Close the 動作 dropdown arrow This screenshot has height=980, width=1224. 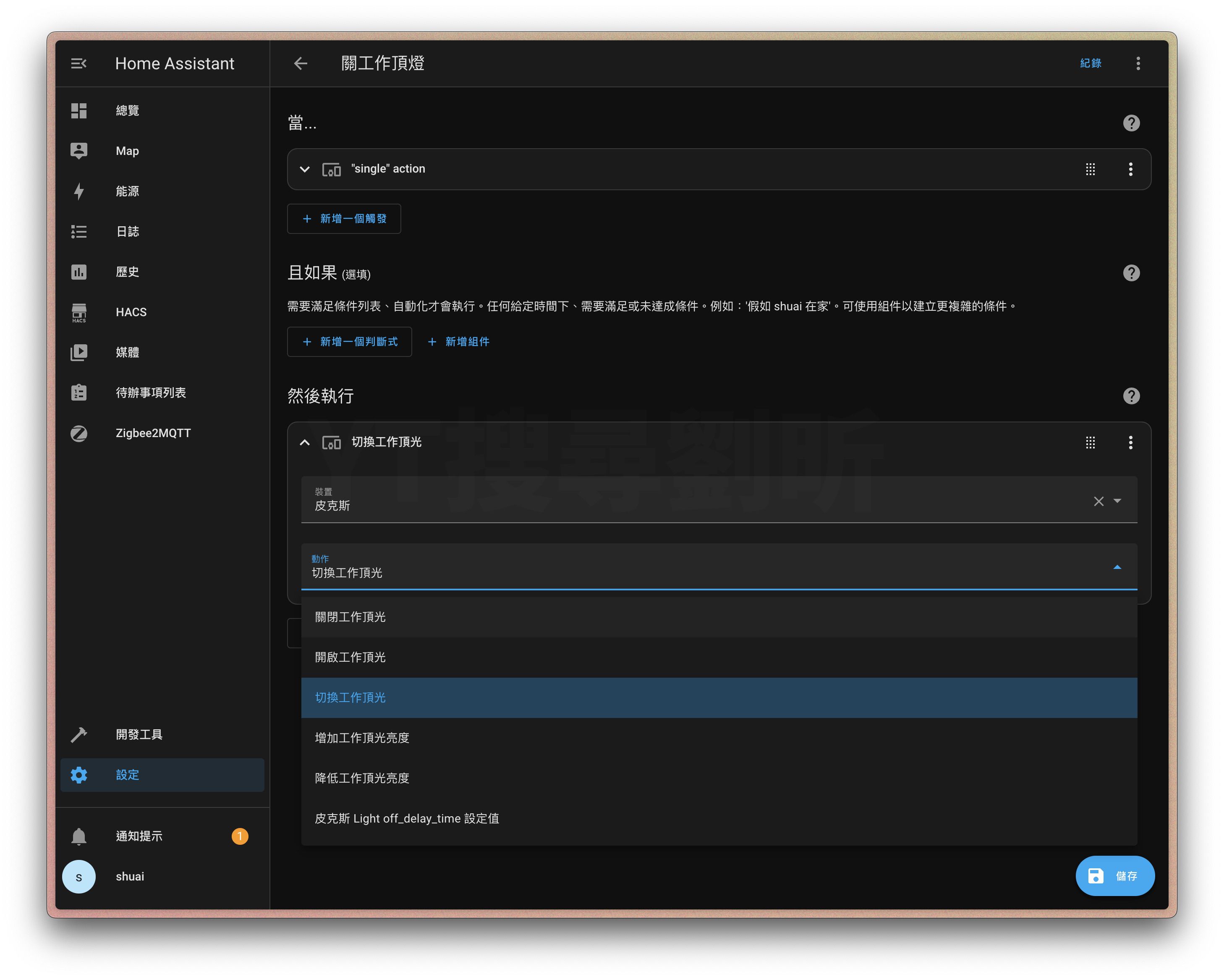(x=1117, y=567)
